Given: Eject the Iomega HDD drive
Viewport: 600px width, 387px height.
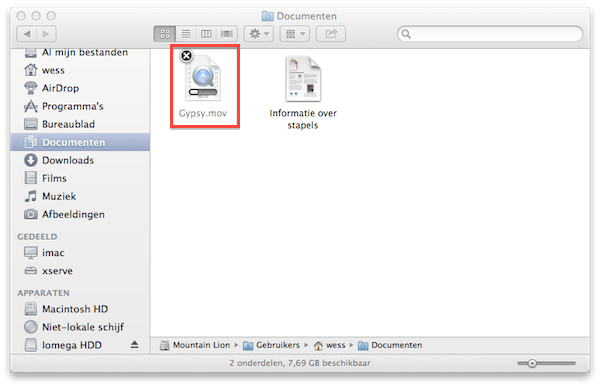Looking at the screenshot, I should pos(134,345).
